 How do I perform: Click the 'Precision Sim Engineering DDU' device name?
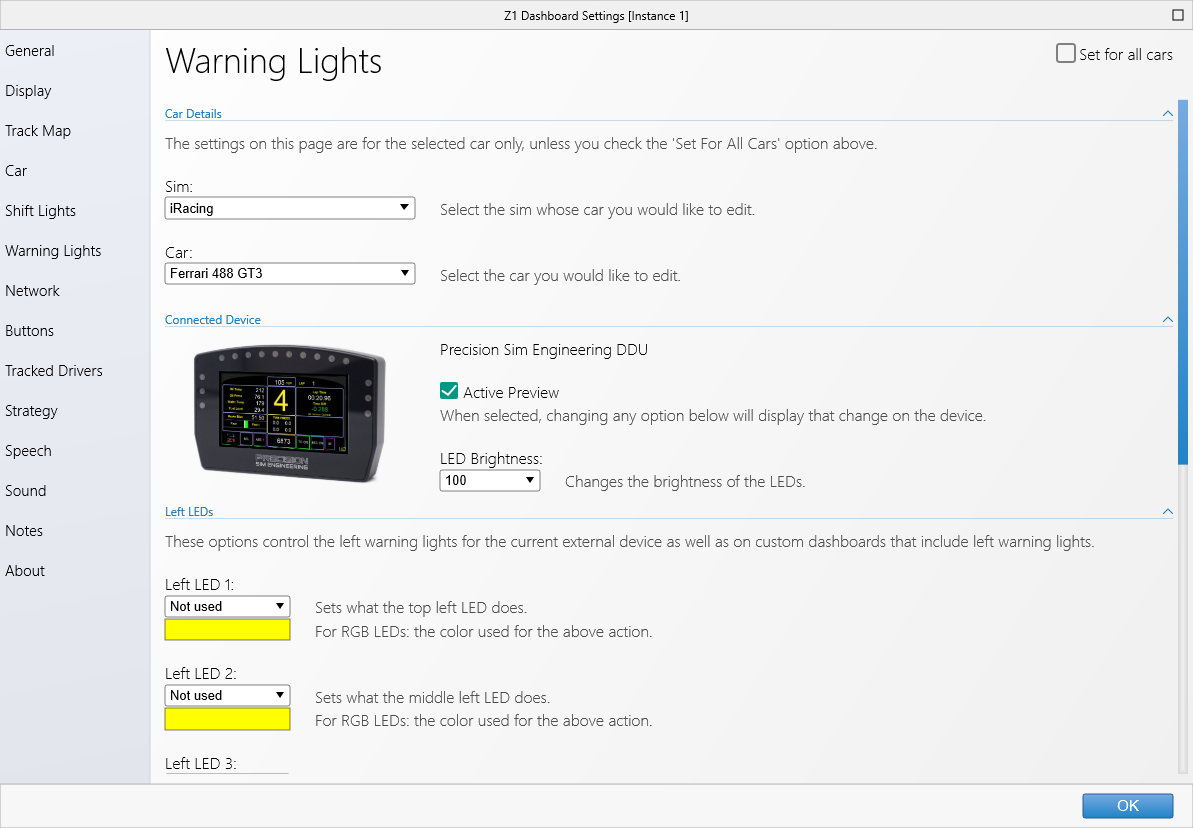544,350
